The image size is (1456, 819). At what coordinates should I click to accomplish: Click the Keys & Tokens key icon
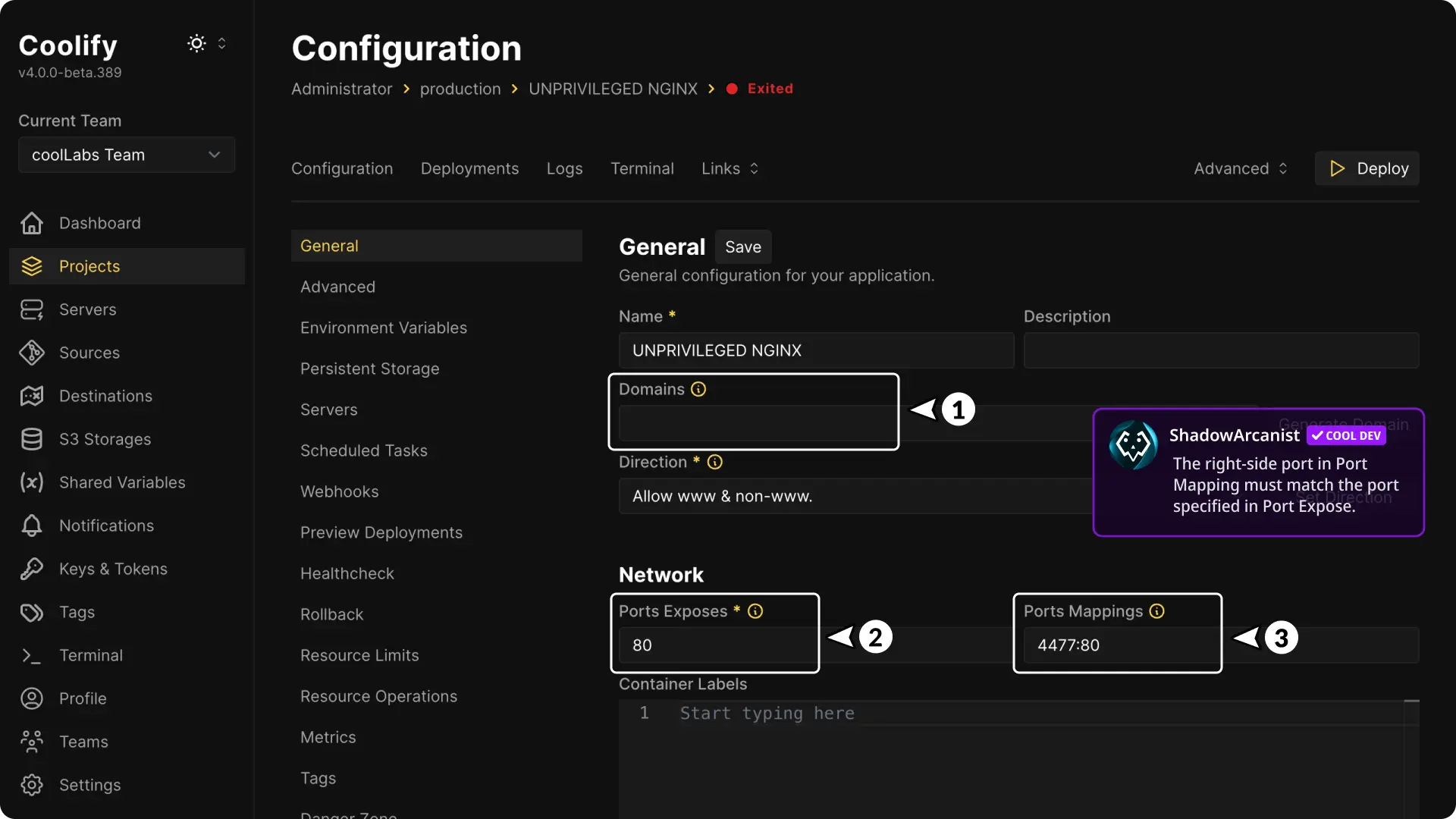click(x=32, y=569)
